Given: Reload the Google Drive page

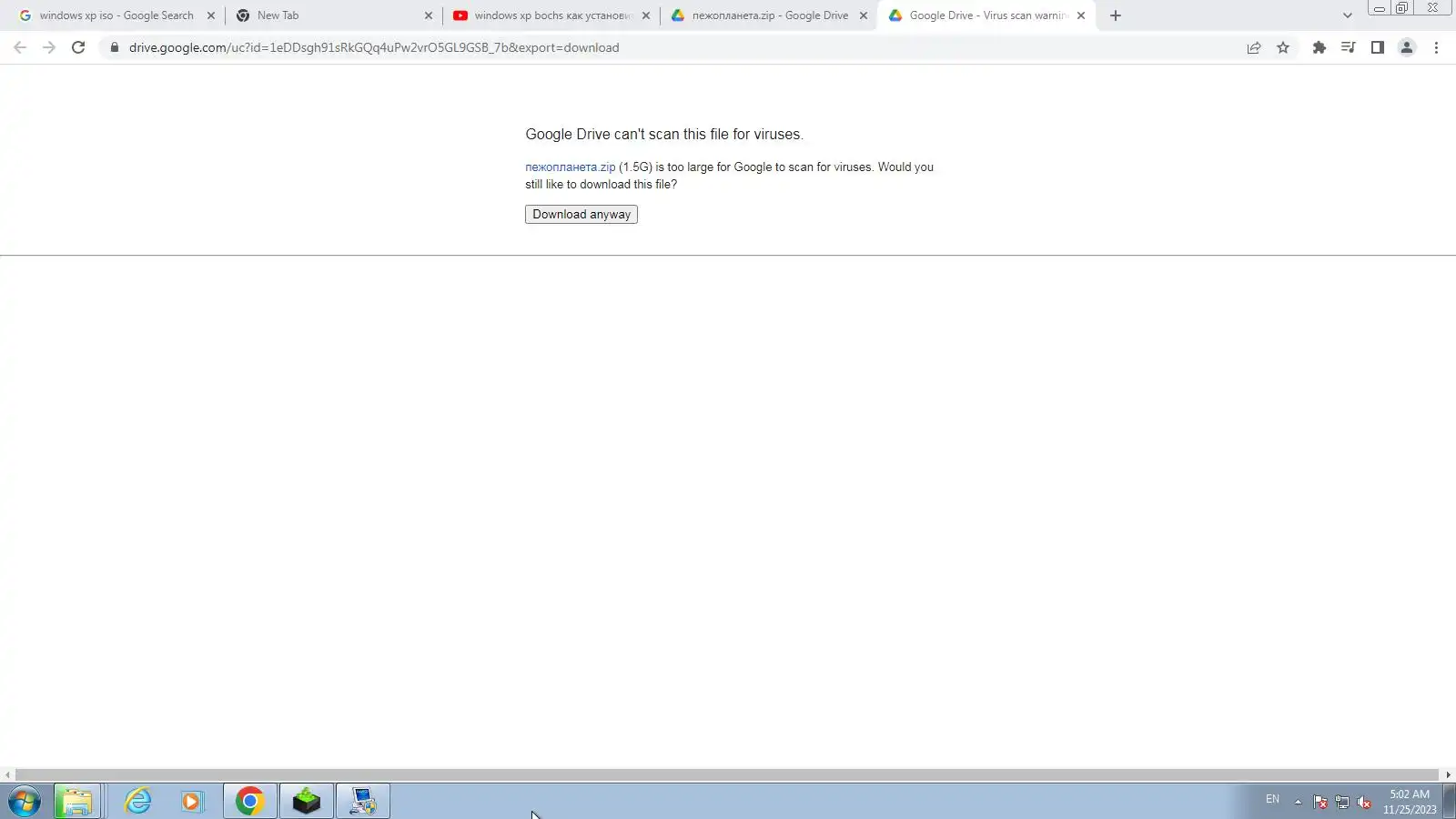Looking at the screenshot, I should coord(78,47).
